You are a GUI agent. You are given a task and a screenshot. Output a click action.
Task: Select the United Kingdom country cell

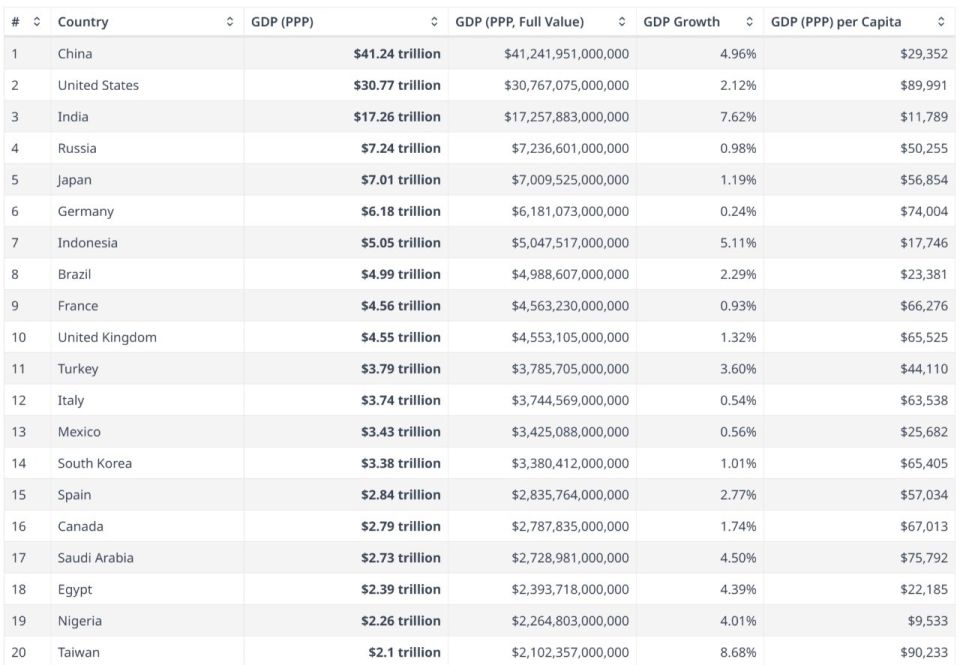click(x=107, y=337)
